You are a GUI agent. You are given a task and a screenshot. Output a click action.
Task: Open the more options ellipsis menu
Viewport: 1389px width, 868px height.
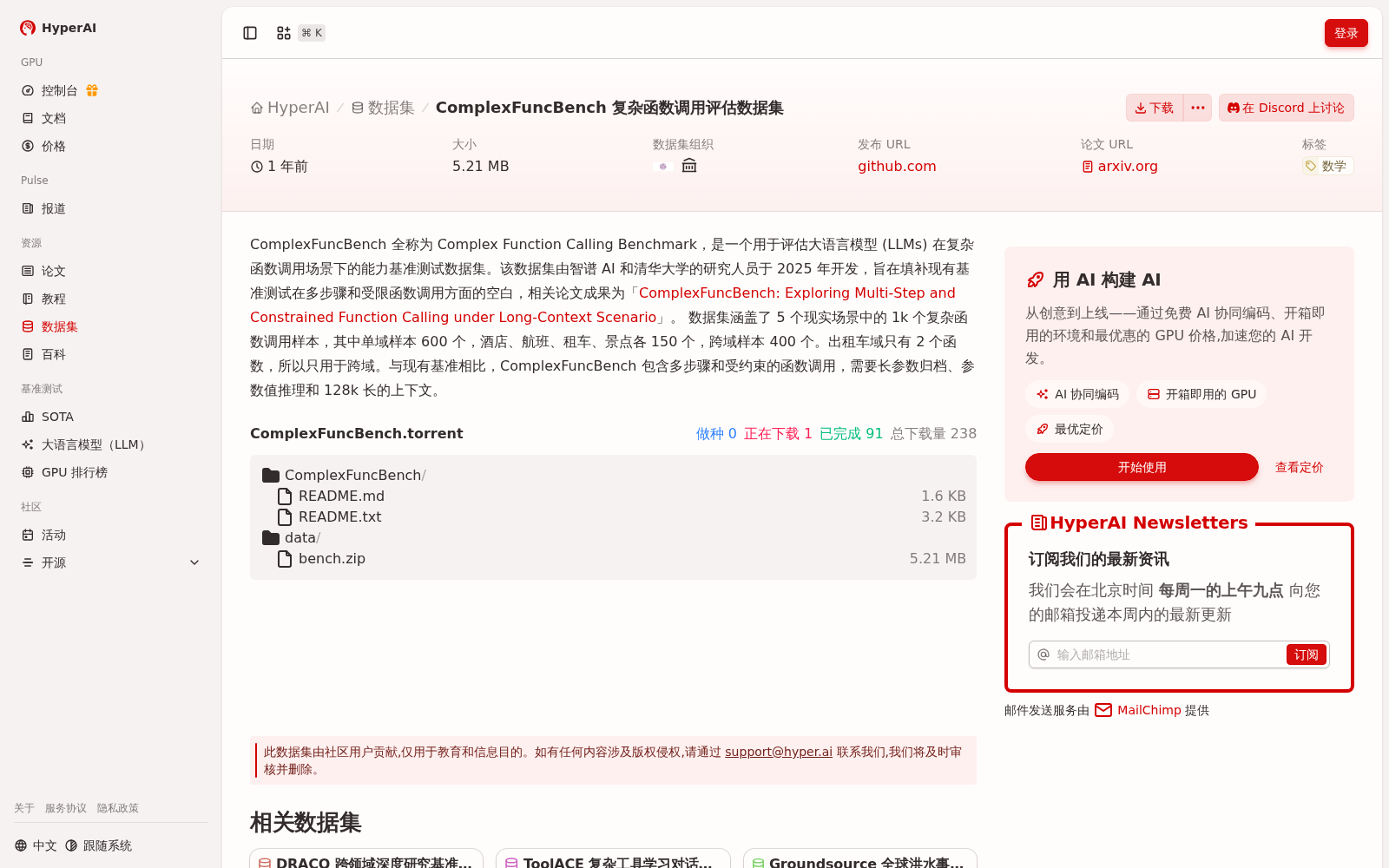(1198, 108)
